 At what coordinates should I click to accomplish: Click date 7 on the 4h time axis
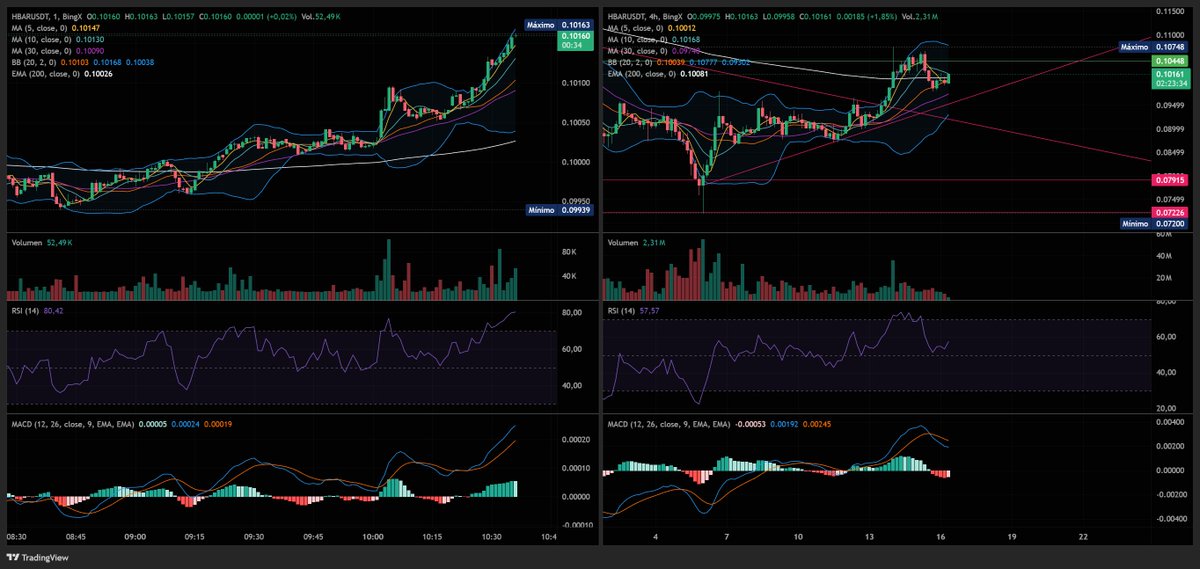[727, 536]
